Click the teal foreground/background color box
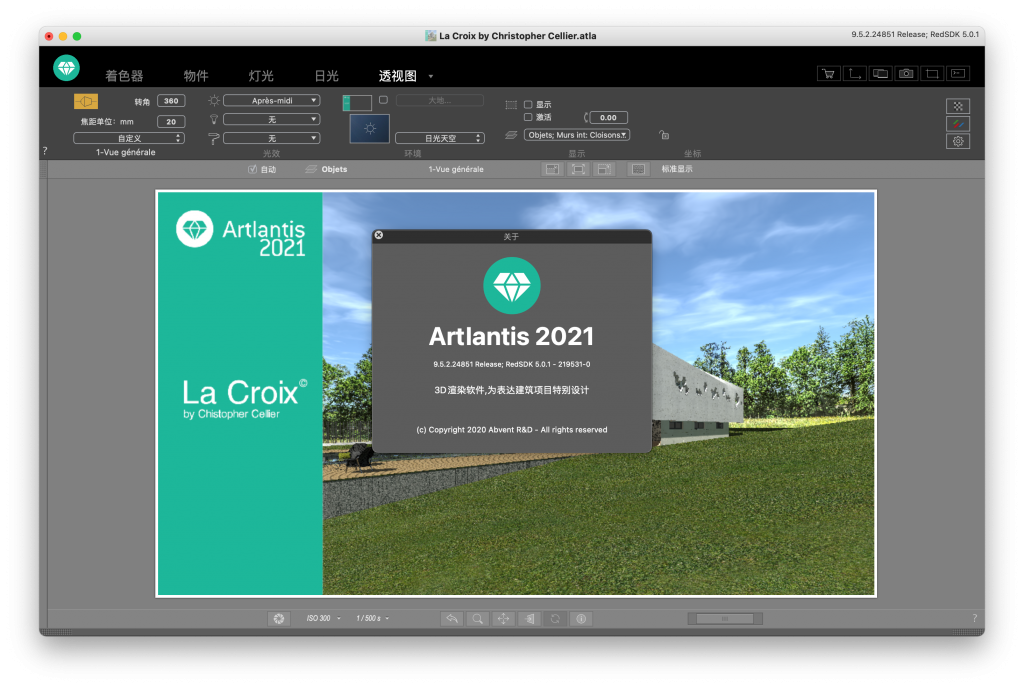1024x688 pixels. [x=357, y=102]
